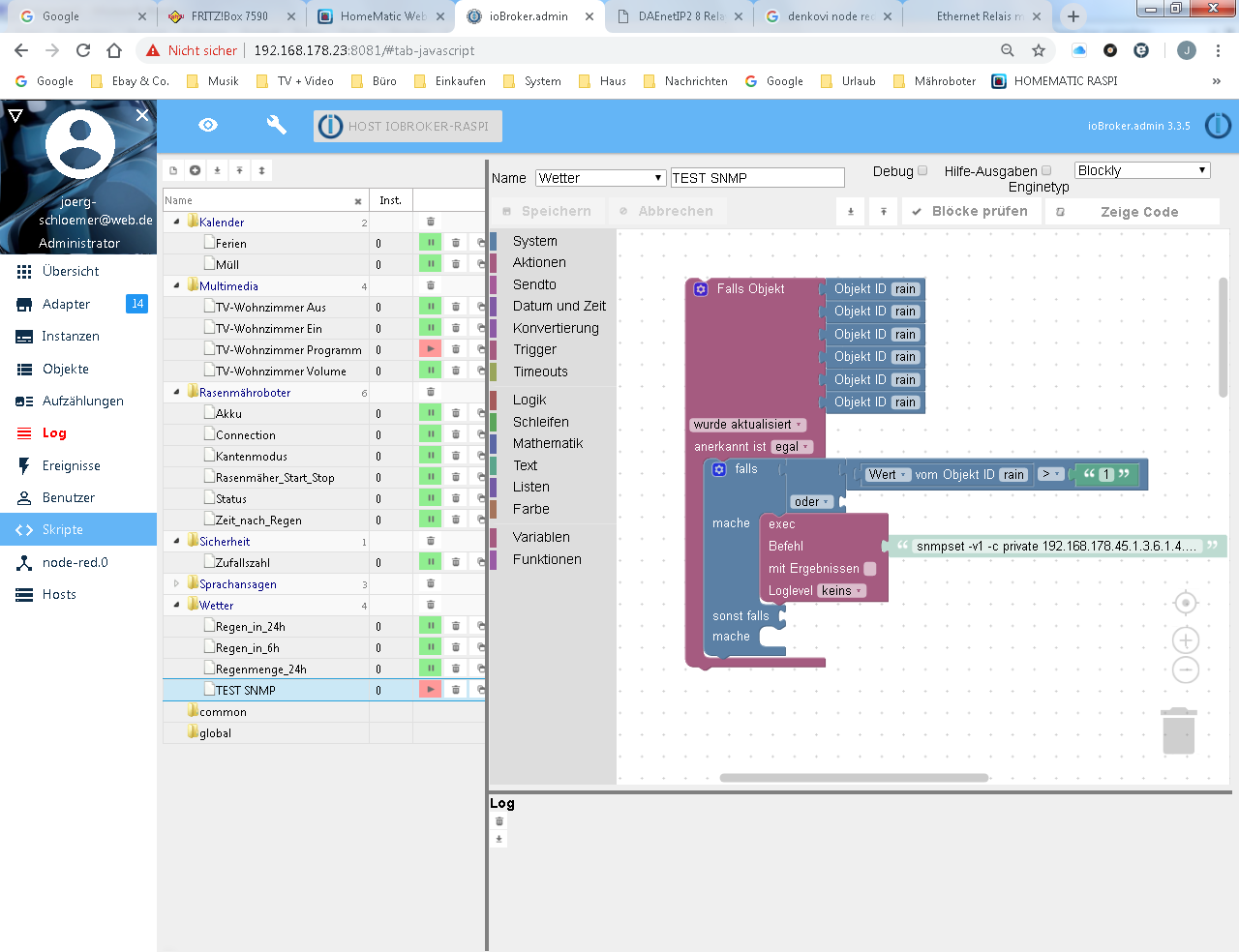The width and height of the screenshot is (1239, 952).
Task: Click Blöcke prüfen button
Action: pos(970,211)
